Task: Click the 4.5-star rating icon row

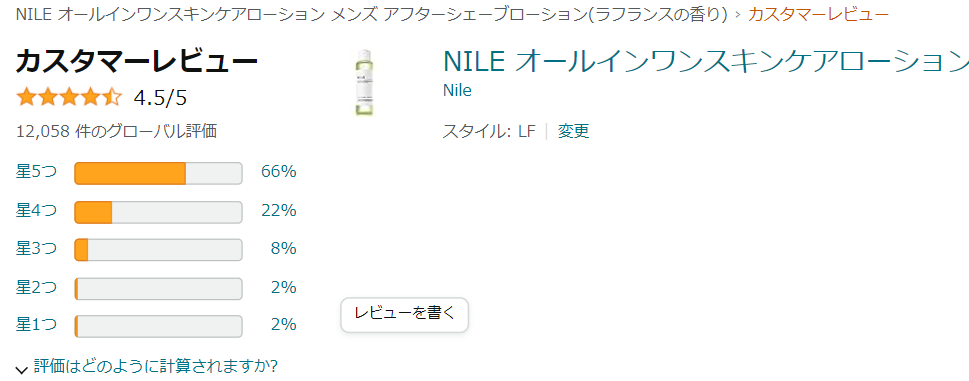Action: [69, 98]
